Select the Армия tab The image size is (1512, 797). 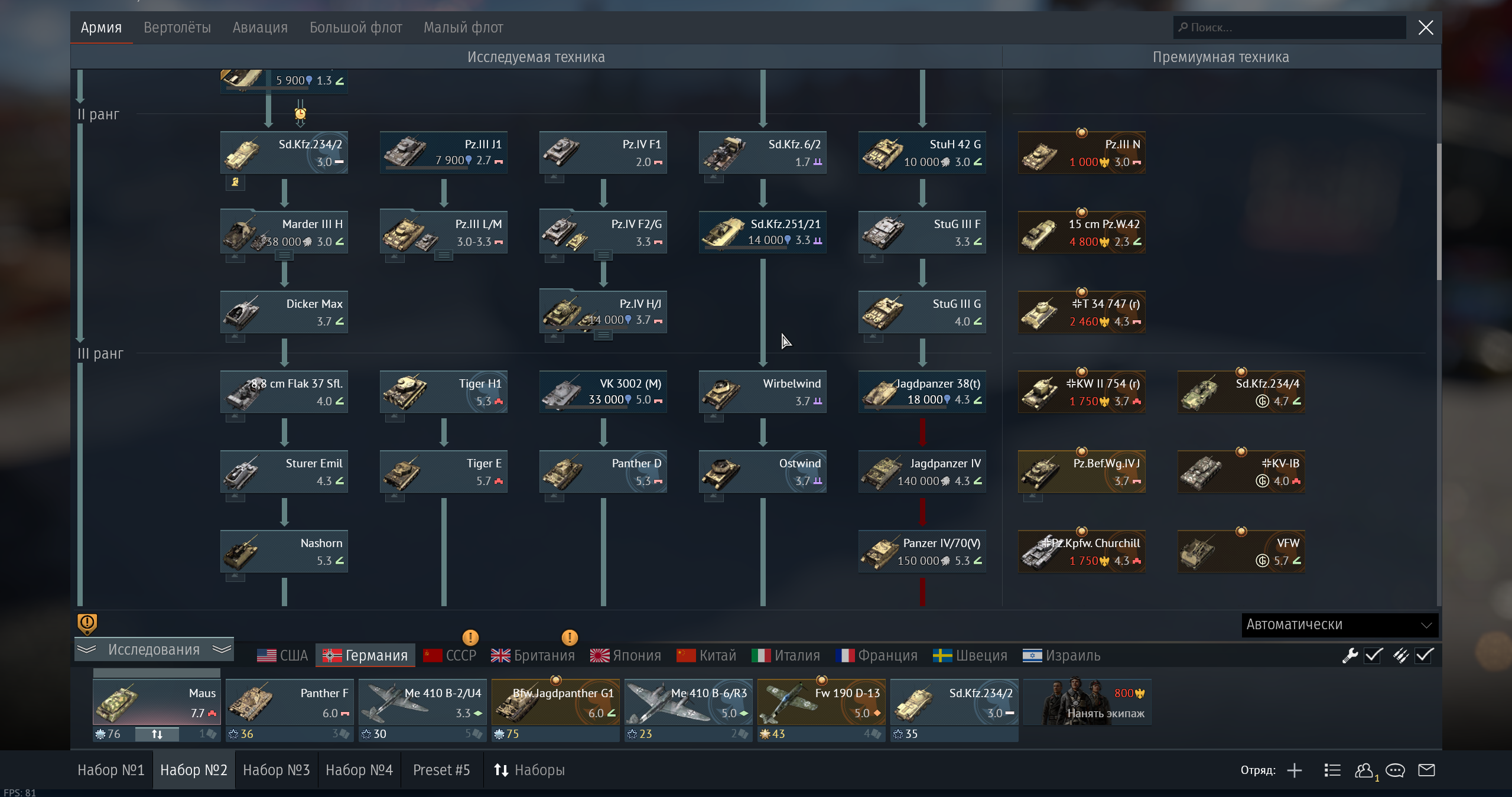click(101, 27)
